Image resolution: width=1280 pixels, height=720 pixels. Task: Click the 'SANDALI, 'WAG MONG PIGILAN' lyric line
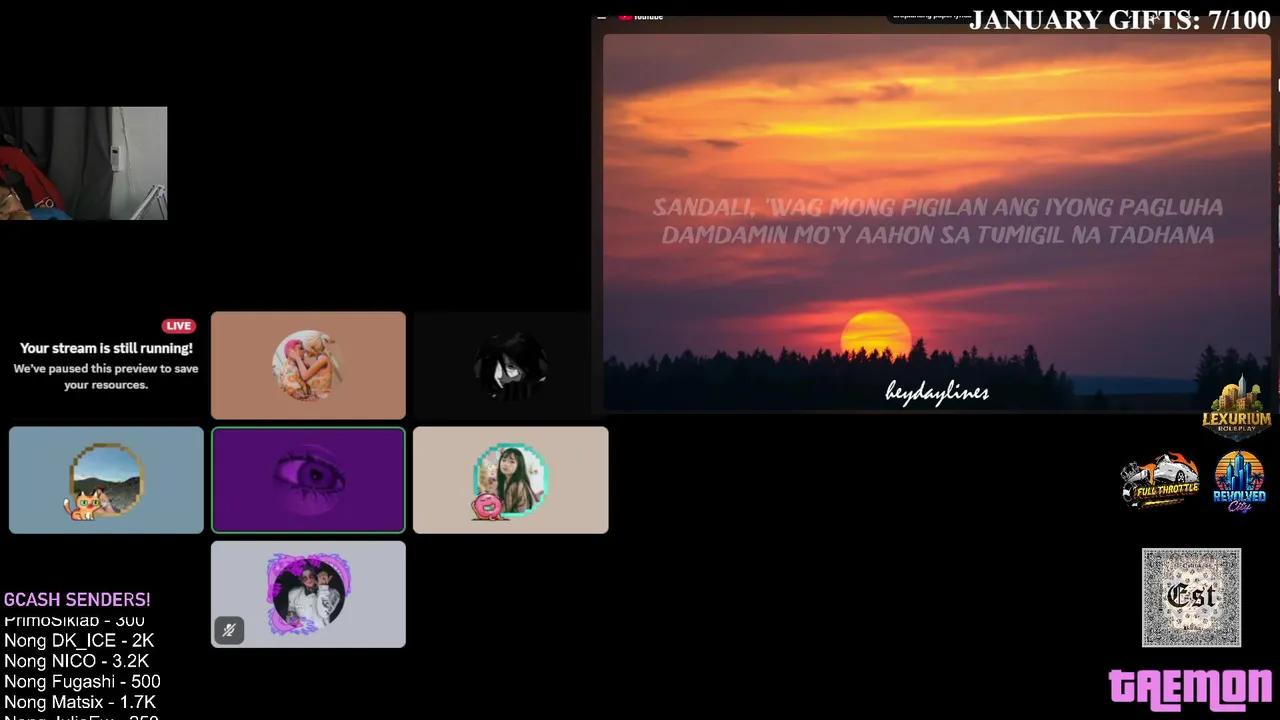pyautogui.click(x=938, y=207)
